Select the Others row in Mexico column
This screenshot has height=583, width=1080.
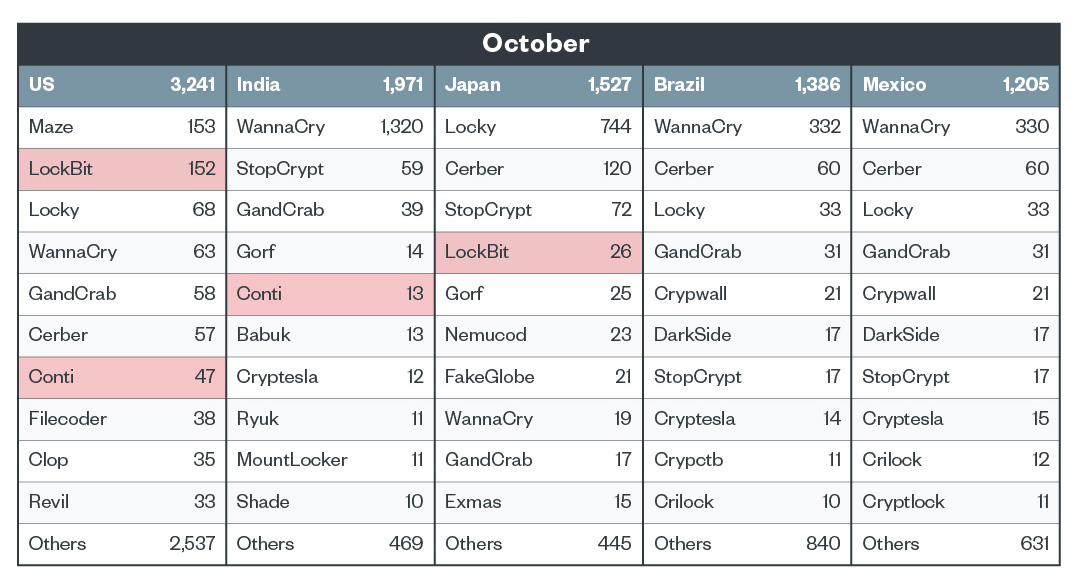(955, 544)
